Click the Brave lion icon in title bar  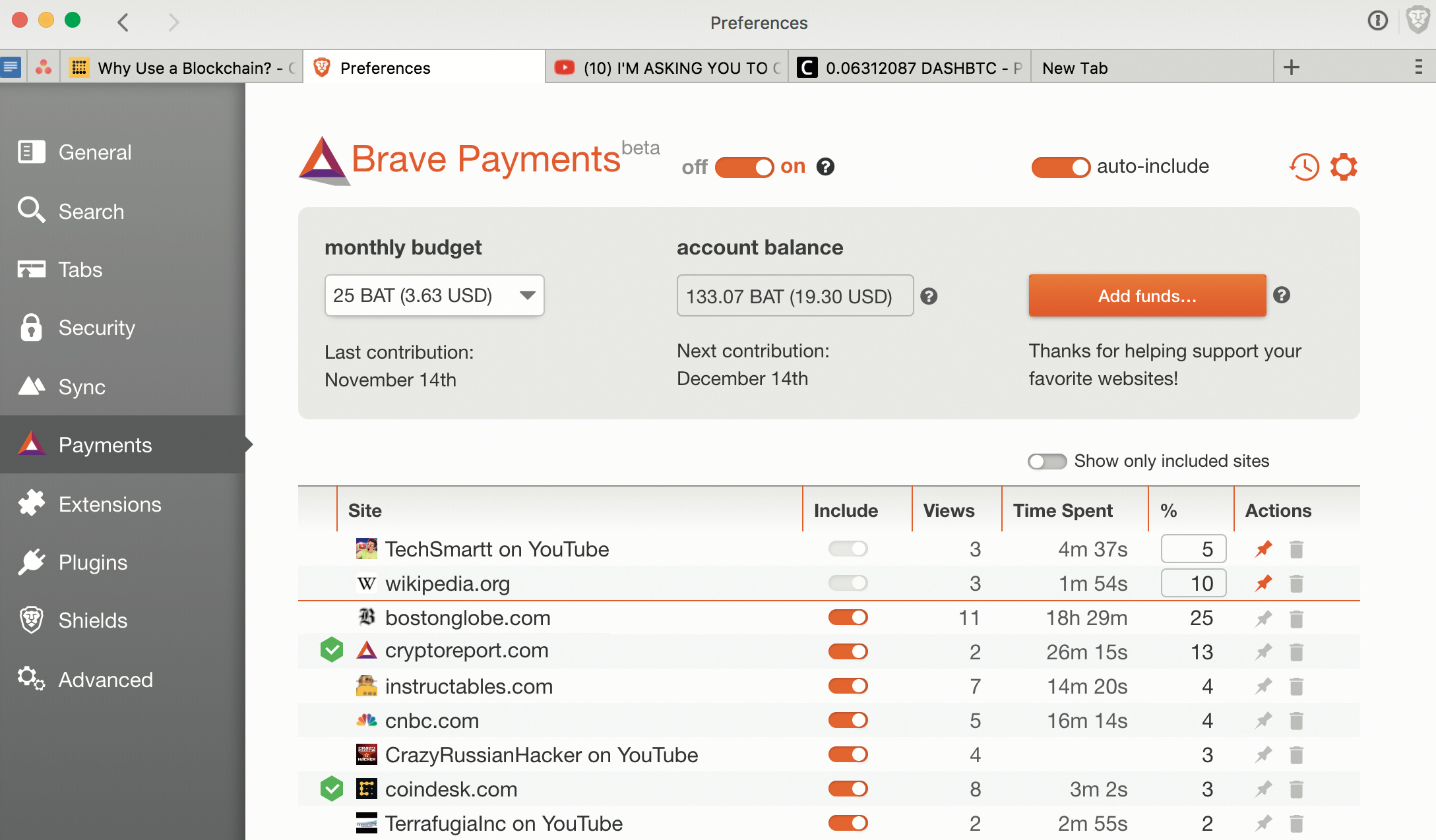coord(1417,21)
